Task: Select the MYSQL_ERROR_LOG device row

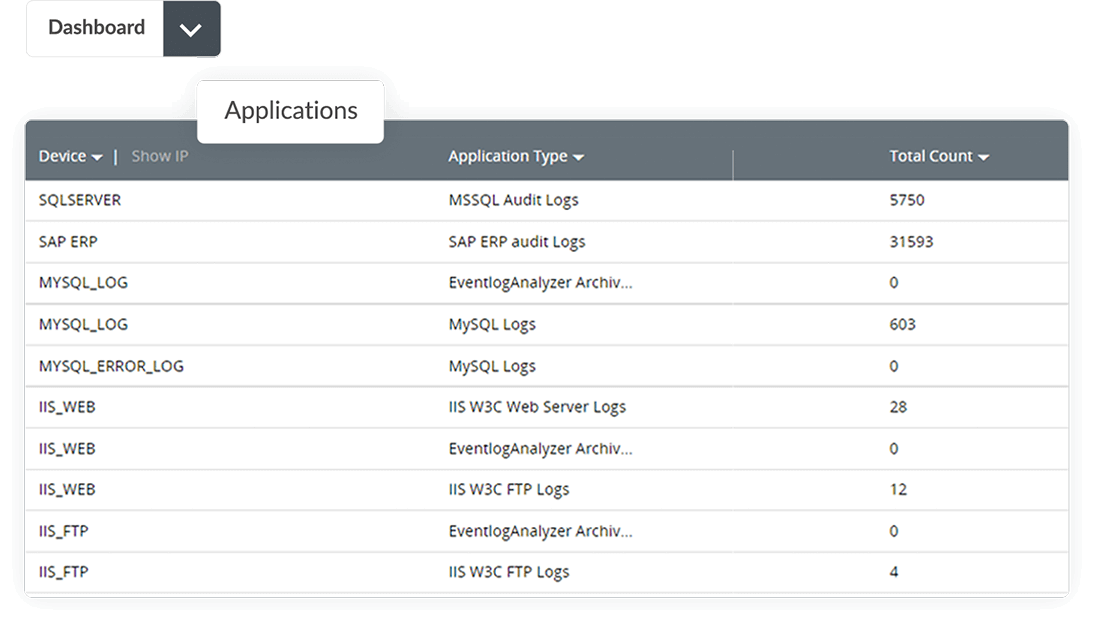Action: [x=111, y=366]
